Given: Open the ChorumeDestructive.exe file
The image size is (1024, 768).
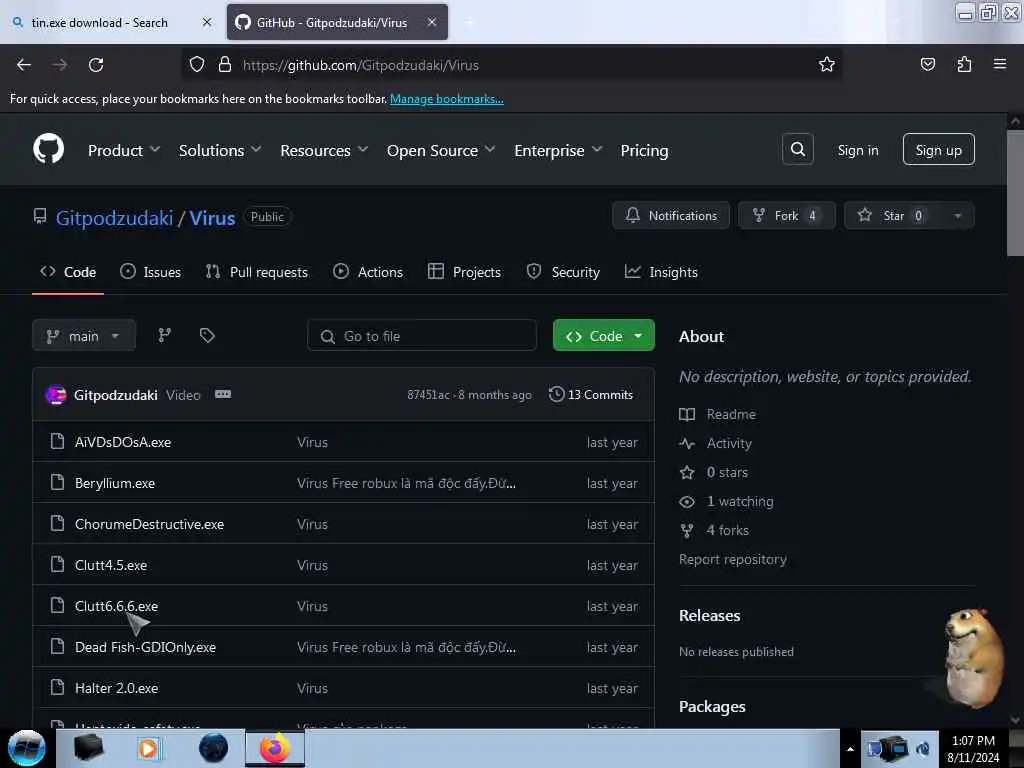Looking at the screenshot, I should tap(149, 524).
